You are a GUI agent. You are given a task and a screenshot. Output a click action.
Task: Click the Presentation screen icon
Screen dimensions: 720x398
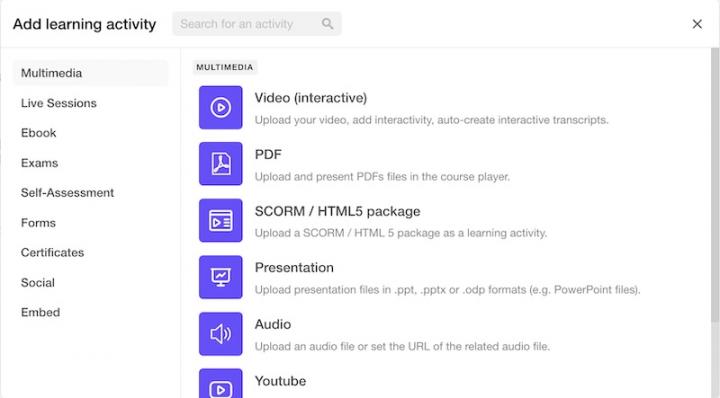[x=220, y=277]
